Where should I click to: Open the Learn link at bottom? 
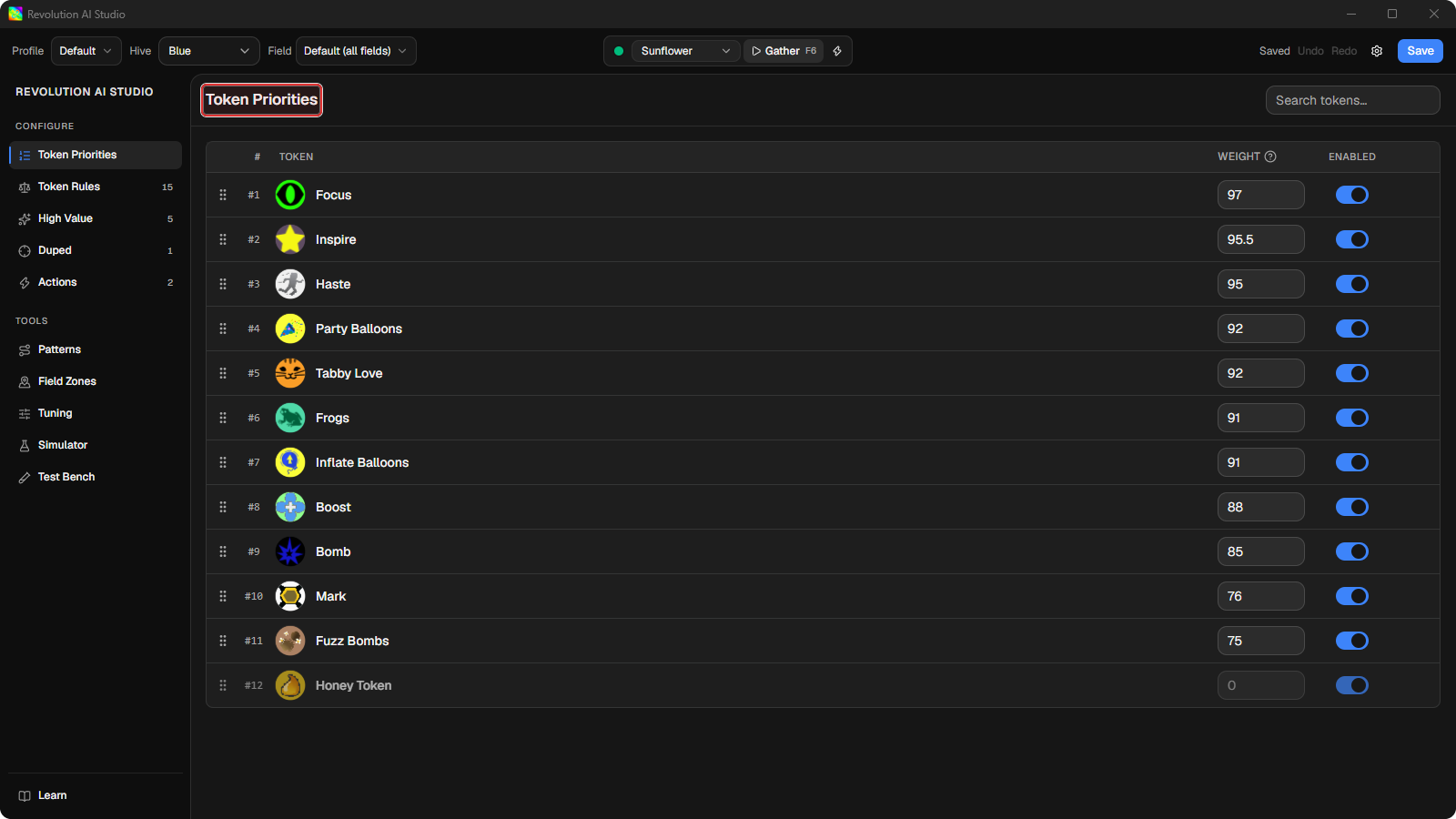tap(96, 795)
